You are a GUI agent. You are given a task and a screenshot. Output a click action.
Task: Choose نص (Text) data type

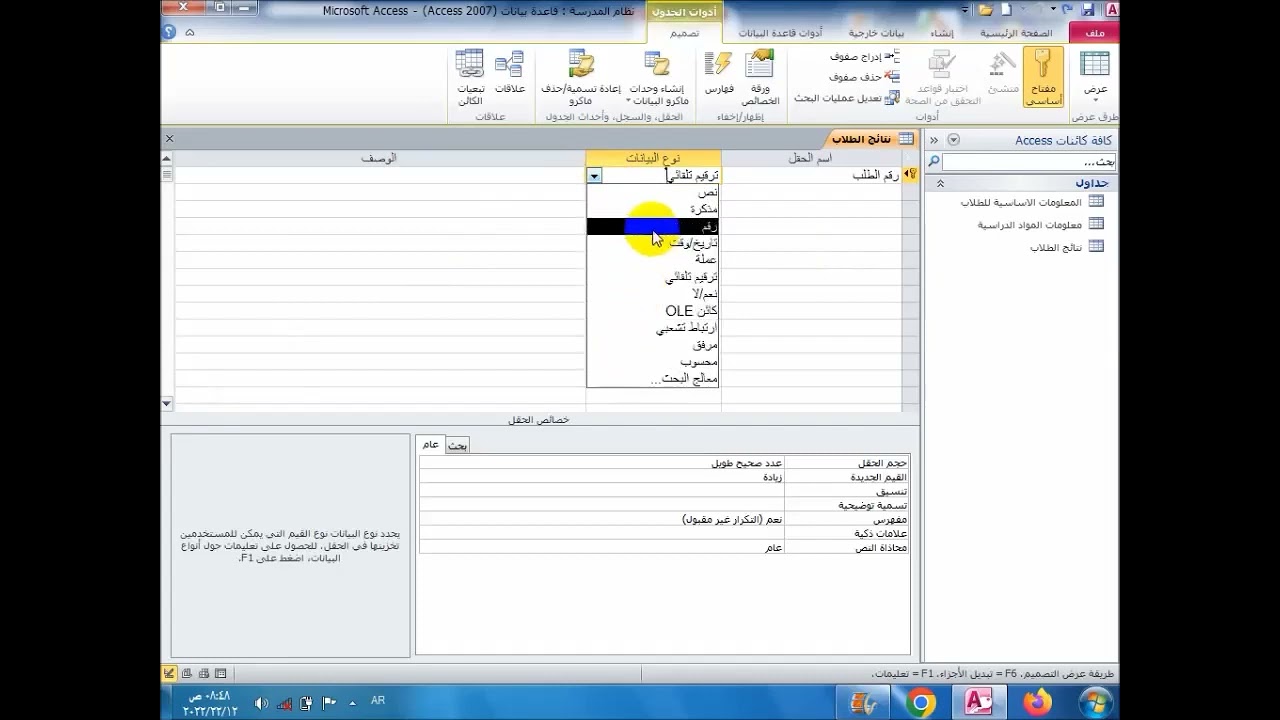click(x=653, y=192)
